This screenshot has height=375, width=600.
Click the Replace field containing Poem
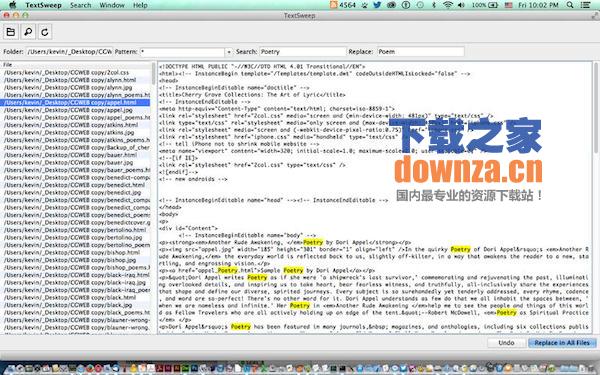[421, 52]
